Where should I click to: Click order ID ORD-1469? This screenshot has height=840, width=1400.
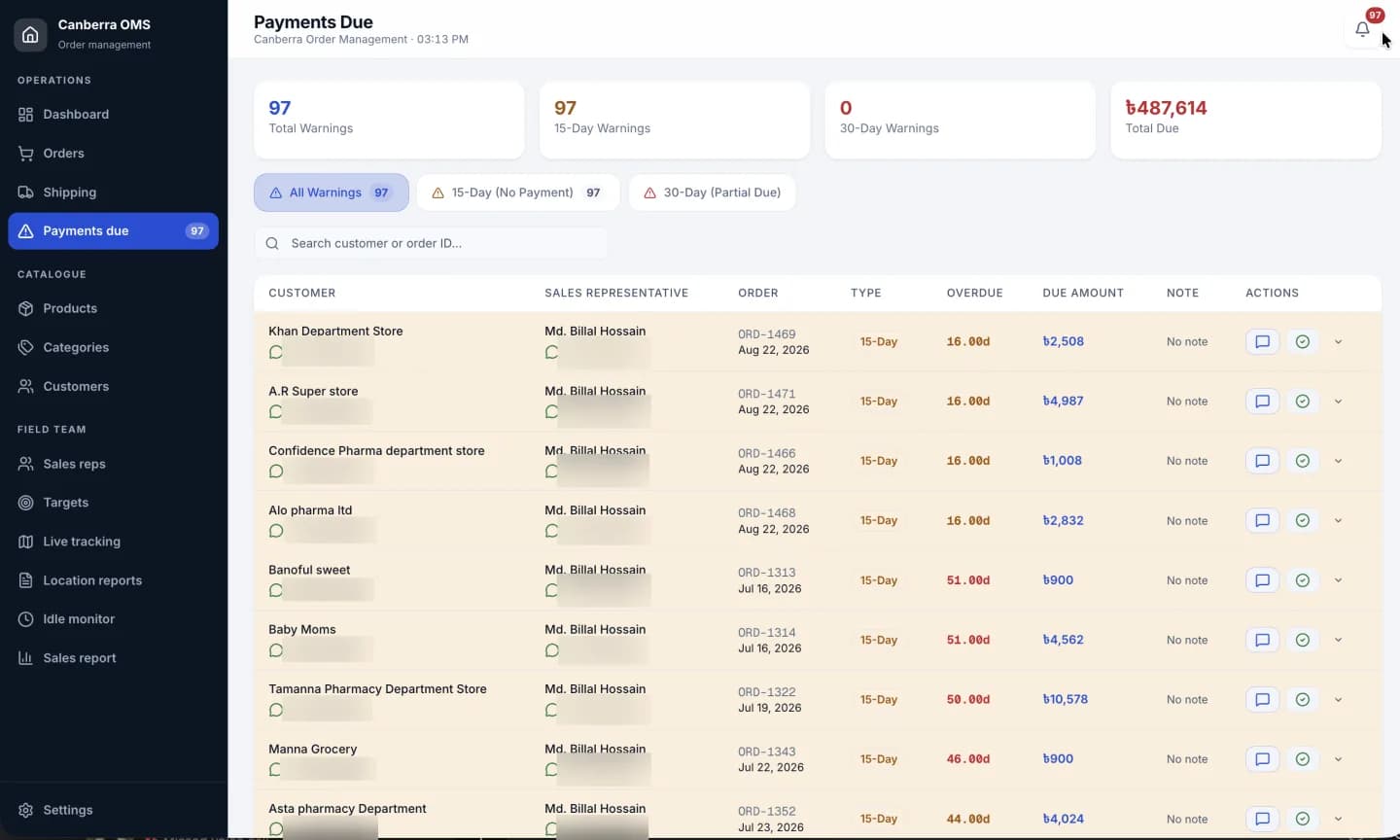pyautogui.click(x=766, y=333)
